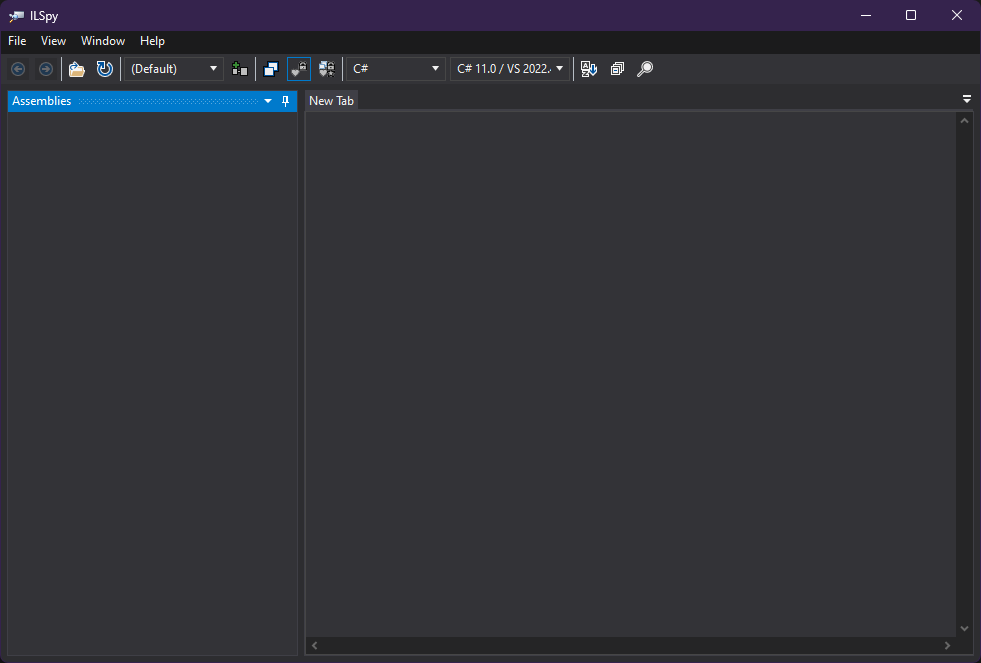981x663 pixels.
Task: Start a search with the magnifier icon
Action: pos(645,68)
